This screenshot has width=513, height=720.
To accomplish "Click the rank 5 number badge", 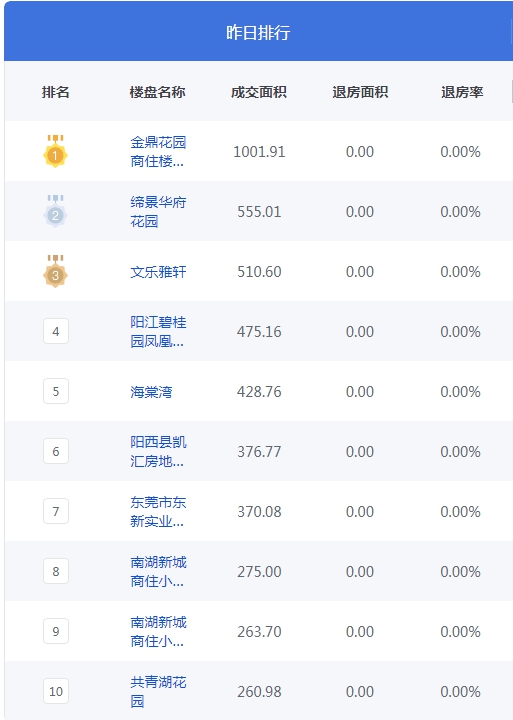I will pos(56,391).
